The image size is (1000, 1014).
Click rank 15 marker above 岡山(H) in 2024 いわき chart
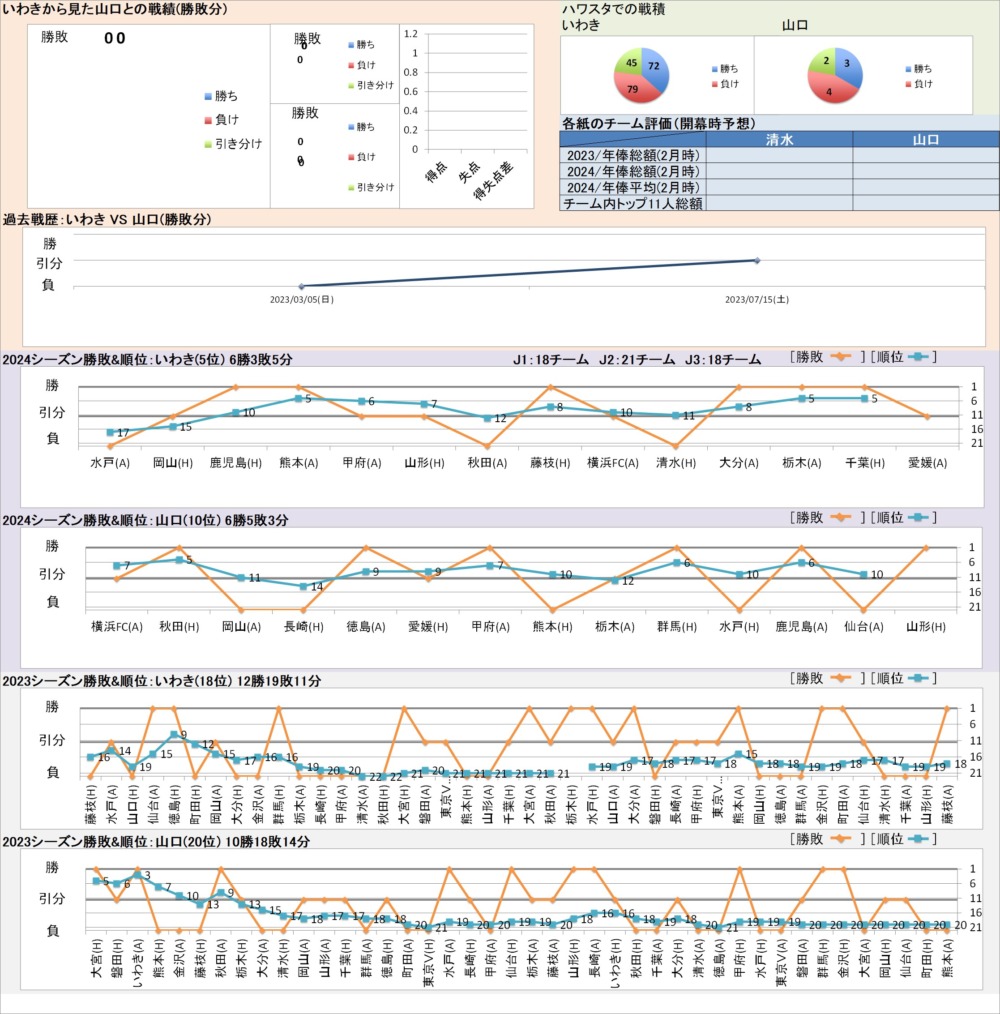173,427
